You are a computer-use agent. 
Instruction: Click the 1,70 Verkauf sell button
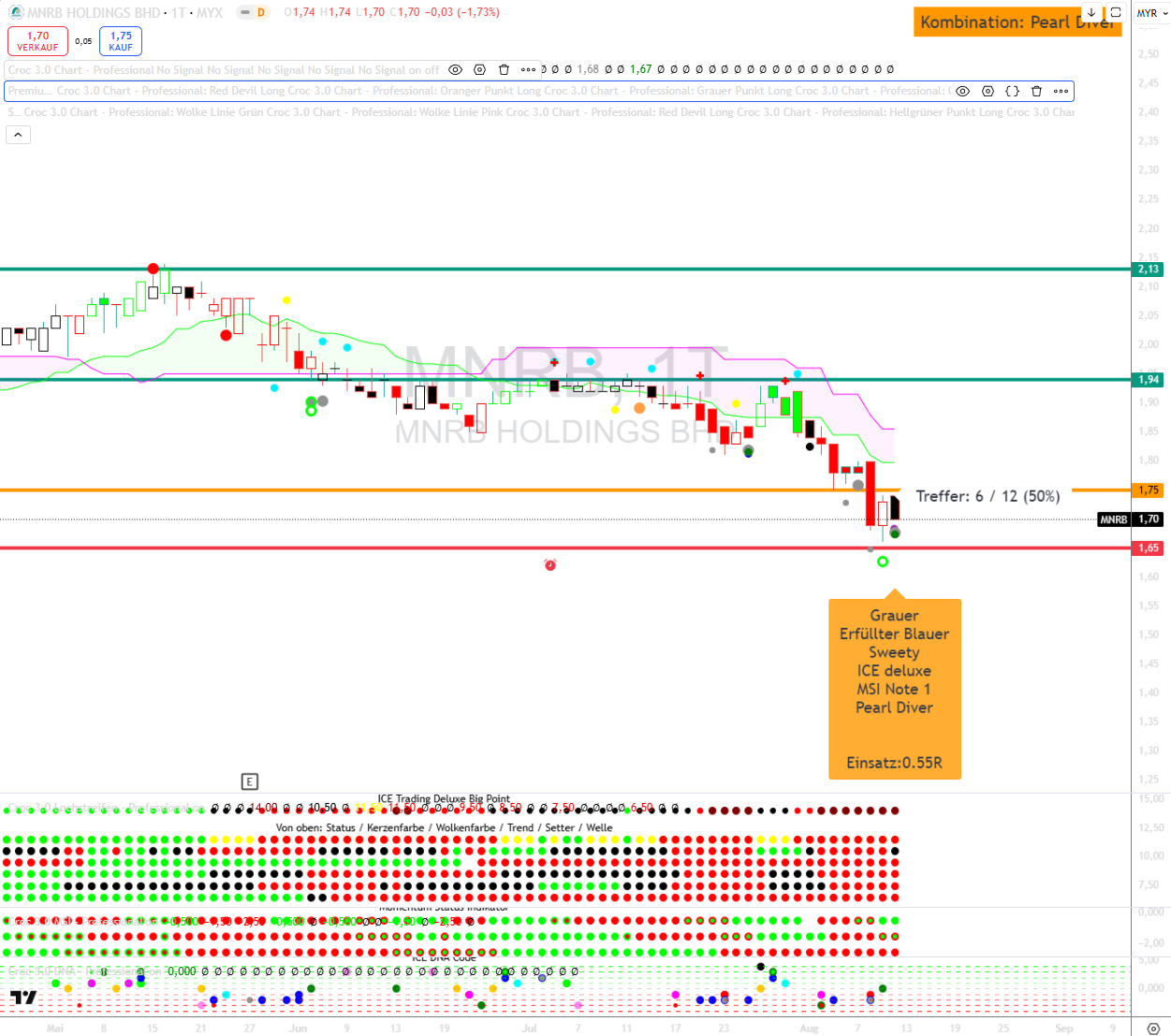point(37,41)
